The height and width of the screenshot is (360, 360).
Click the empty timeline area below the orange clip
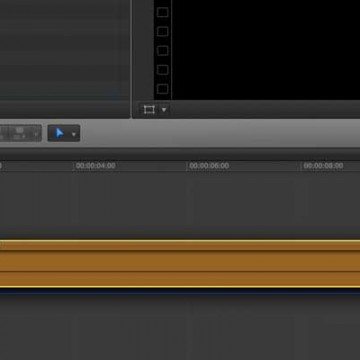[180, 328]
